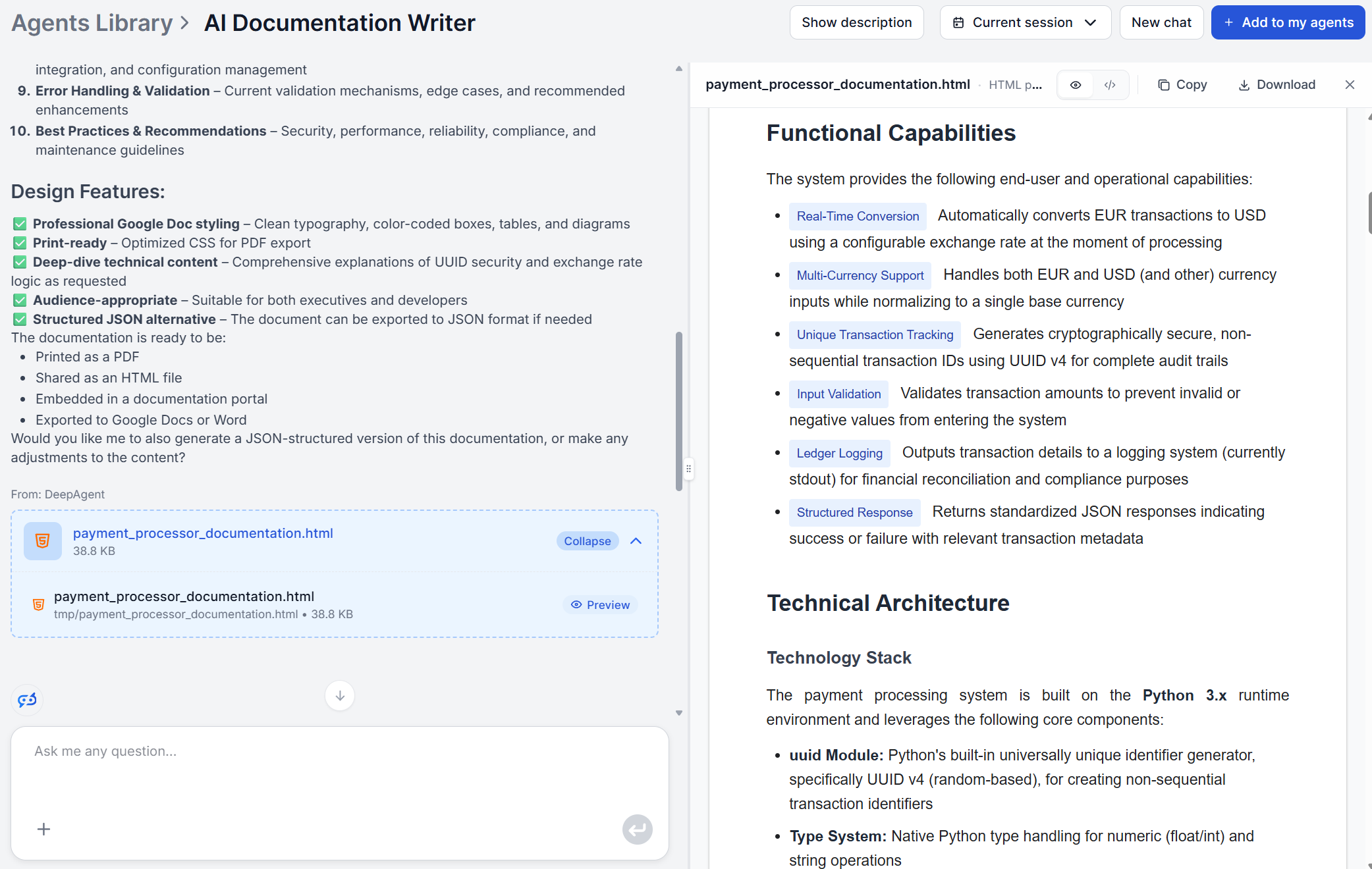Click the Technical Architecture heading
The width and height of the screenshot is (1372, 869).
888,603
